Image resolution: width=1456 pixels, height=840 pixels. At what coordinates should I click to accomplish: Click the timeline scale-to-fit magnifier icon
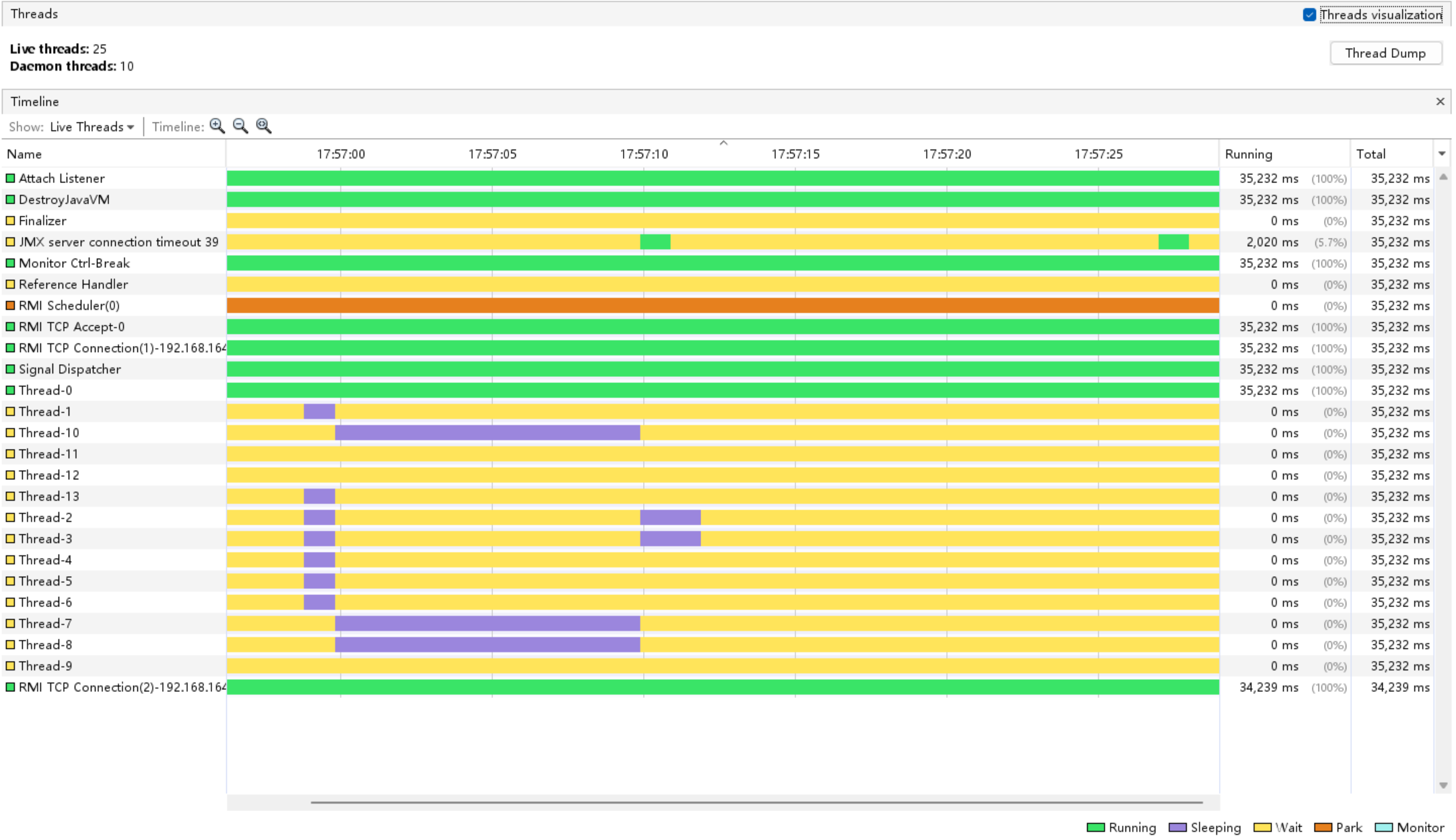point(263,126)
